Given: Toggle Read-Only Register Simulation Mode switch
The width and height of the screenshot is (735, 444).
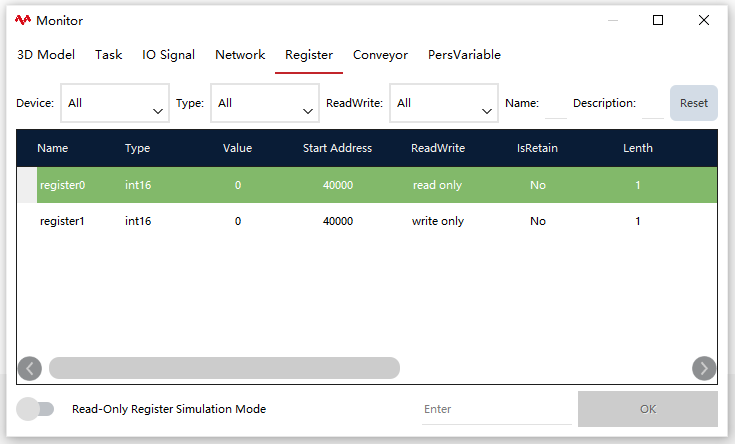Looking at the screenshot, I should (x=35, y=409).
